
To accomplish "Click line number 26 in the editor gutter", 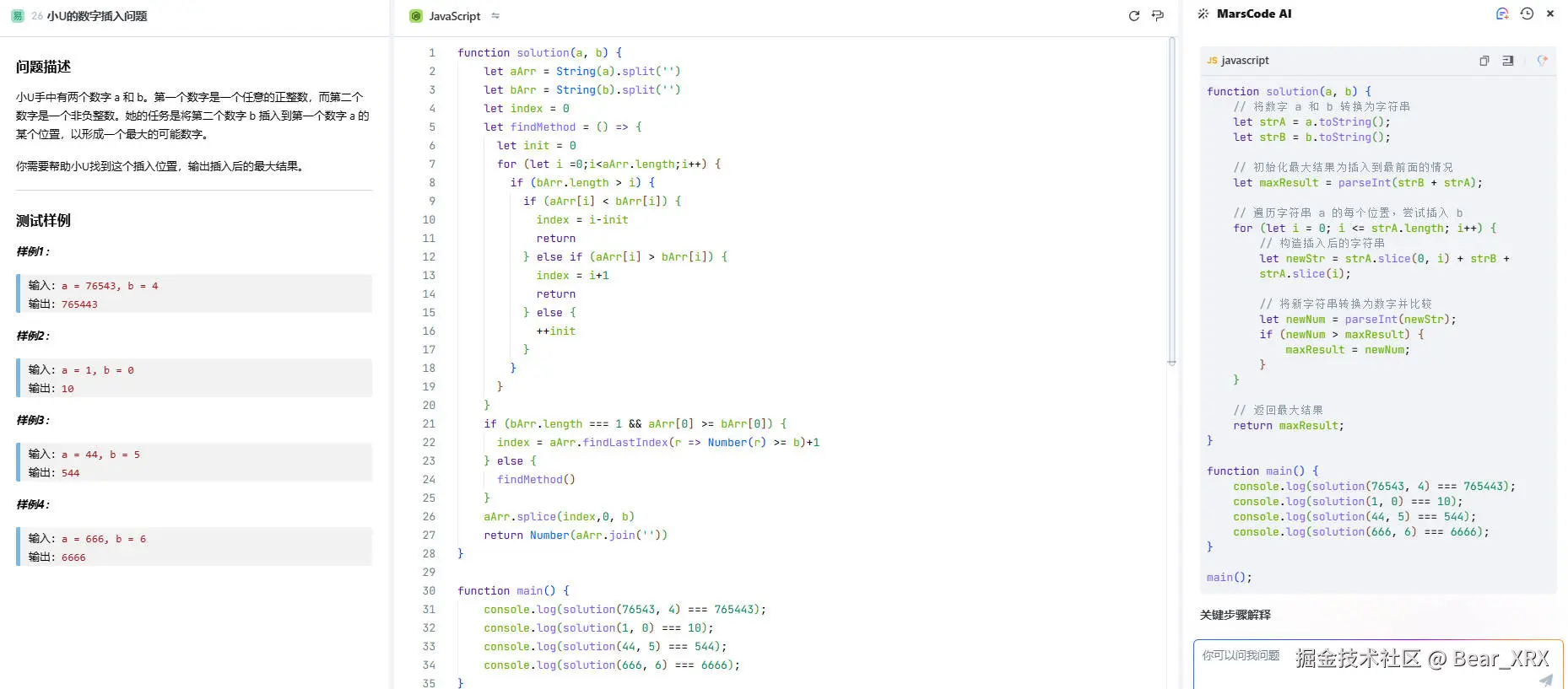I will coord(429,517).
